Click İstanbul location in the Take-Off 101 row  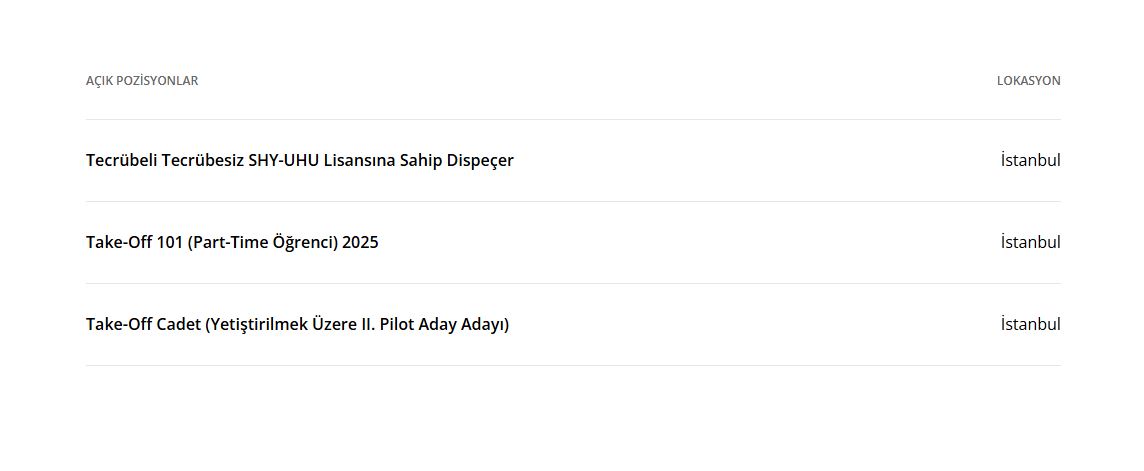click(1030, 242)
